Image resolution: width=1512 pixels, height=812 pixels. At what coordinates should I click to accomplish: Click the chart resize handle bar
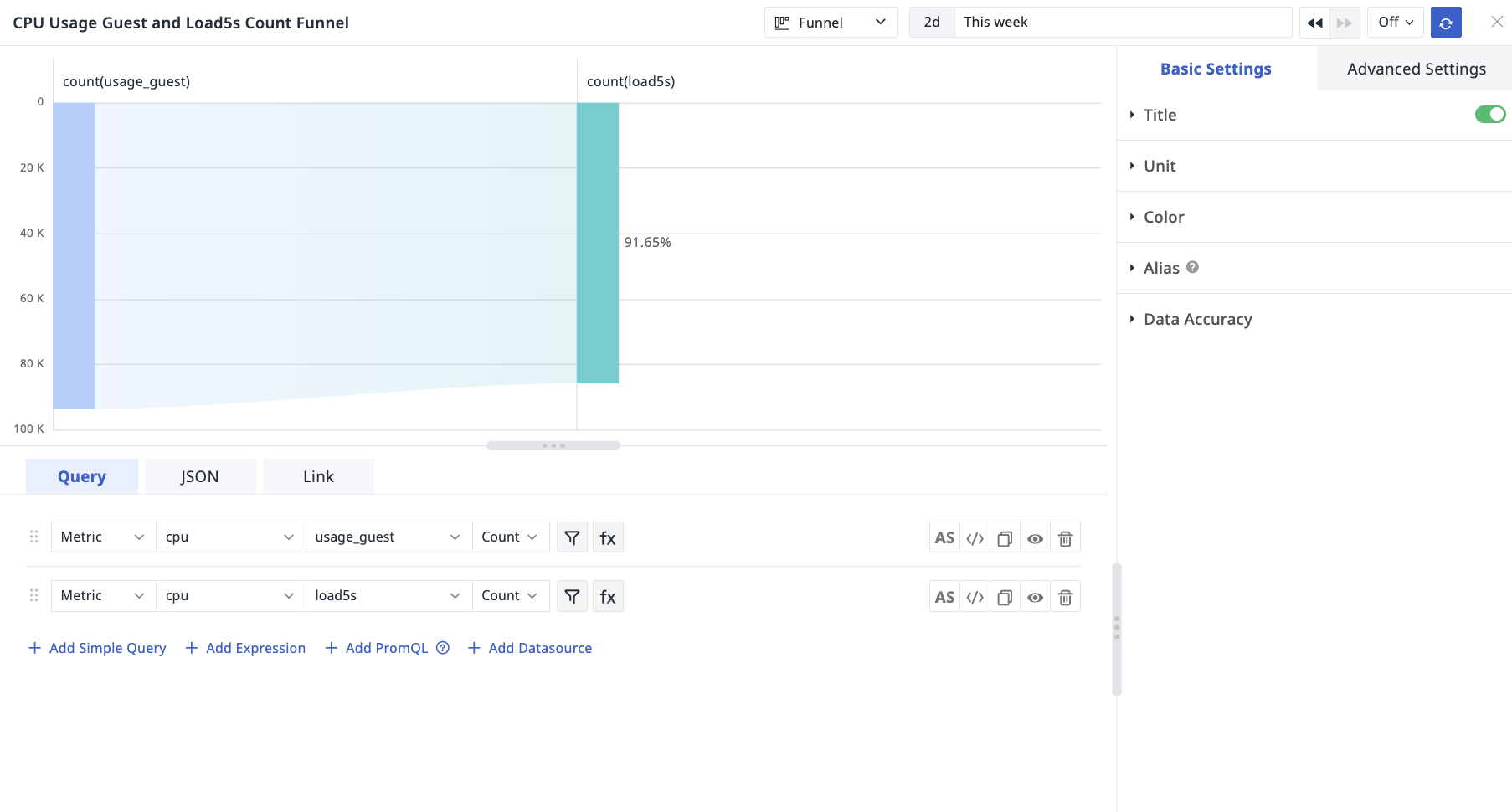(x=553, y=445)
